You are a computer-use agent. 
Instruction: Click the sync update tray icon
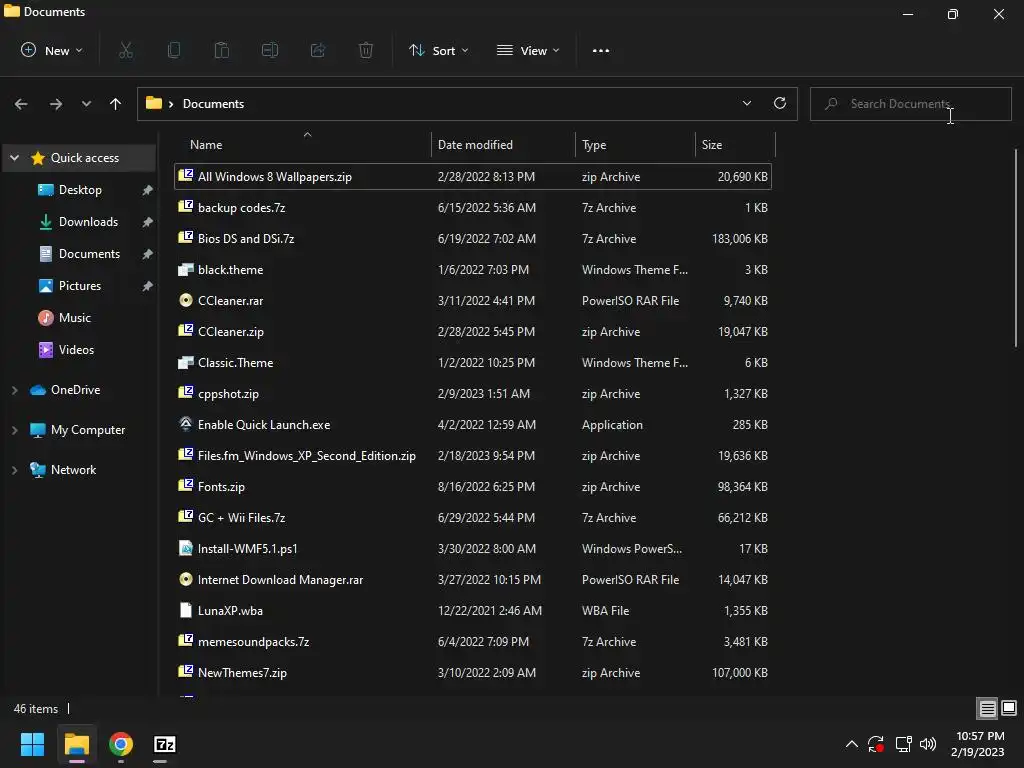pyautogui.click(x=876, y=744)
